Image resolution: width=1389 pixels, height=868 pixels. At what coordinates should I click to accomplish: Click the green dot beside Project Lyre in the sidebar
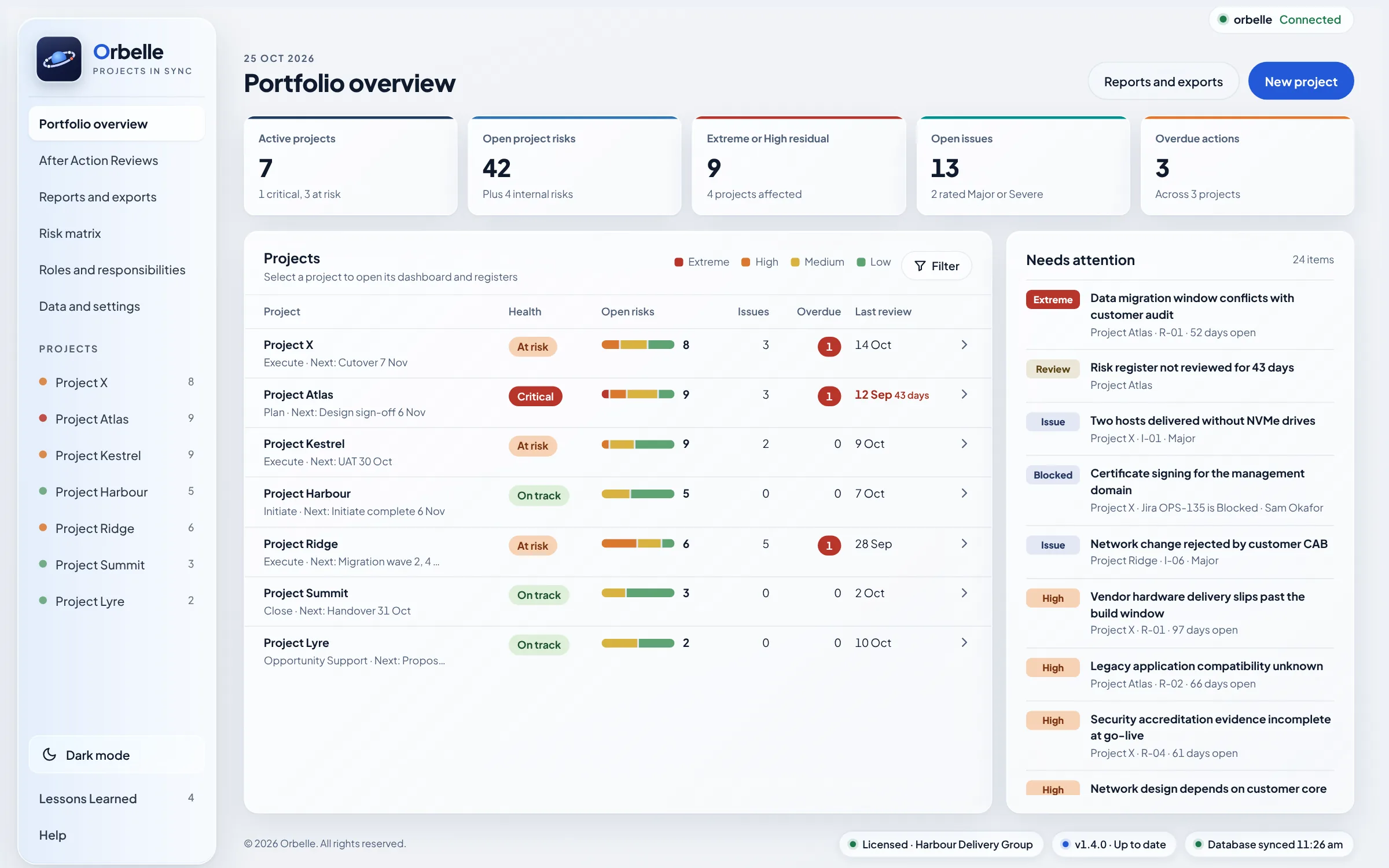tap(43, 601)
